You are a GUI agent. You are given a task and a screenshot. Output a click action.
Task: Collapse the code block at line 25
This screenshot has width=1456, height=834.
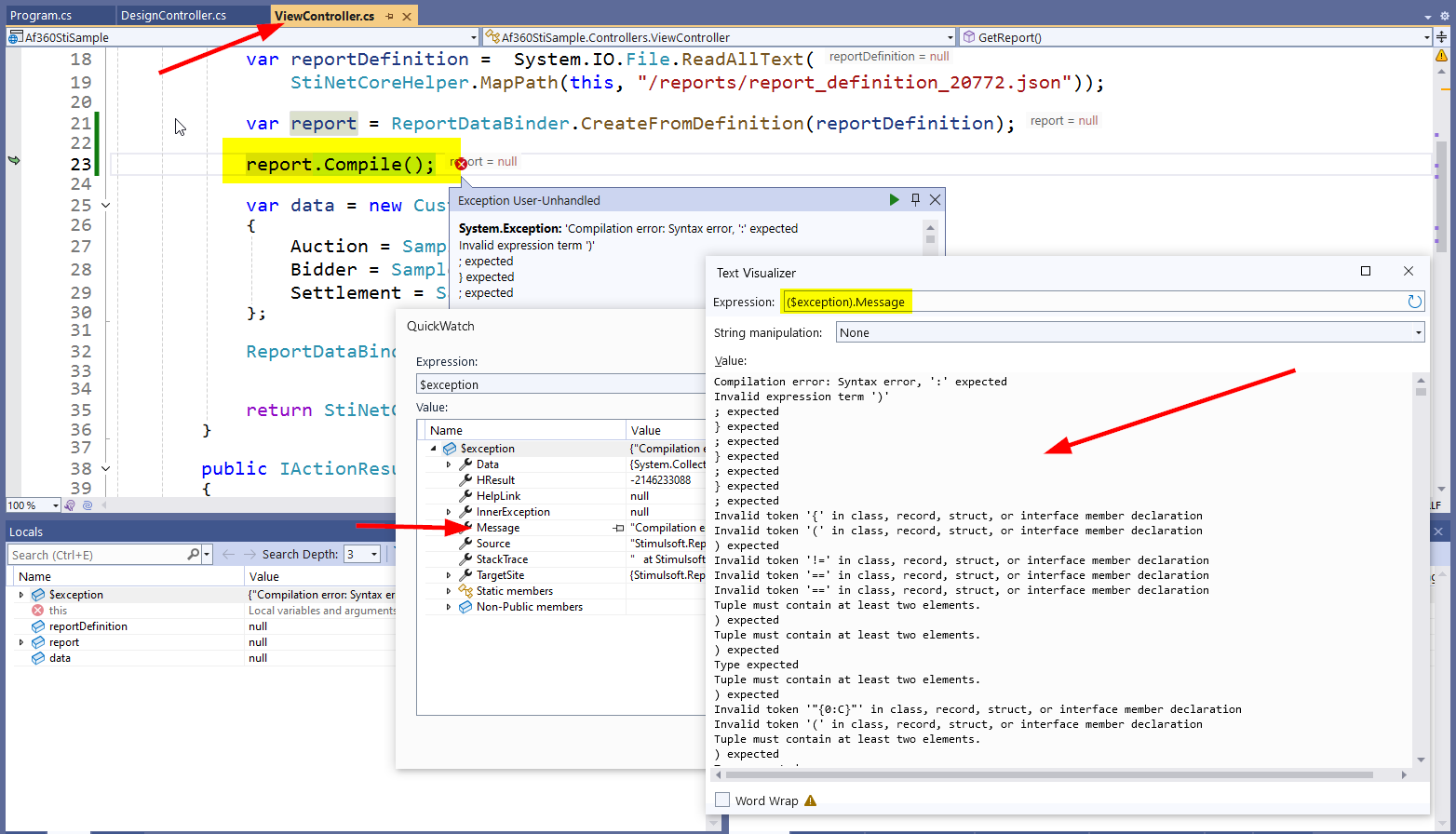pyautogui.click(x=105, y=206)
